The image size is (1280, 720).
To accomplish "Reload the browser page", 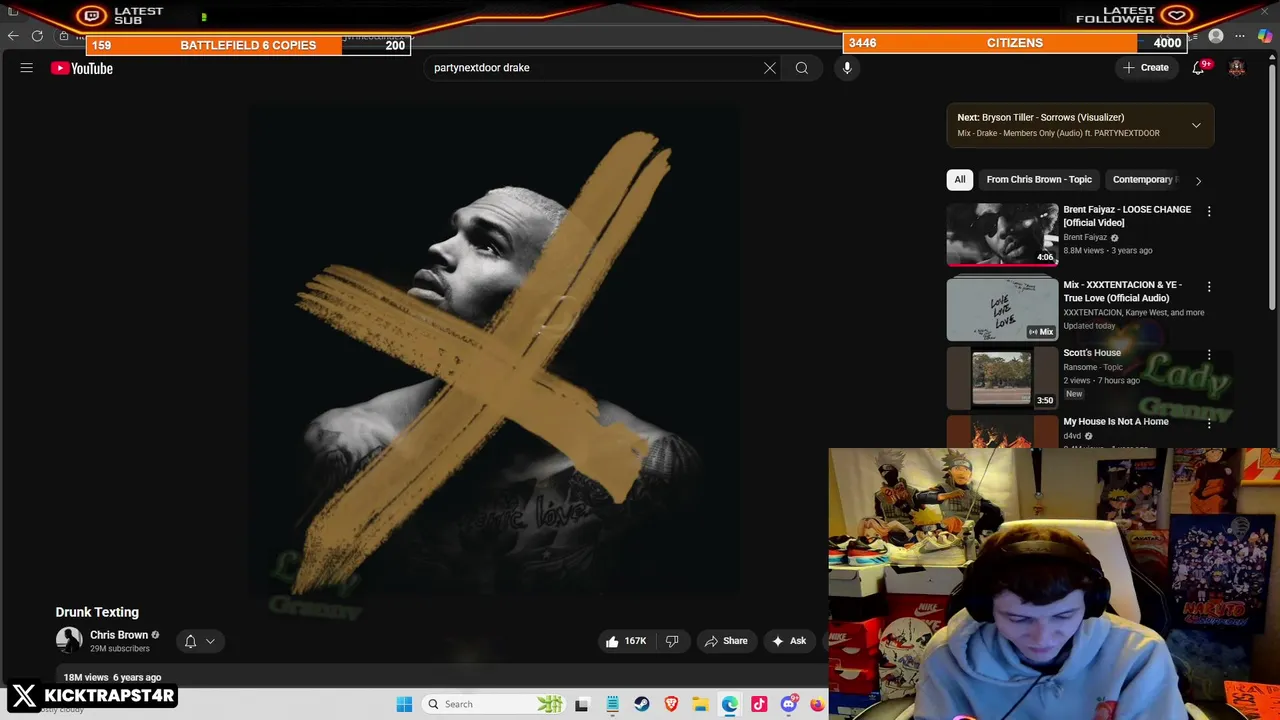I will (x=37, y=36).
